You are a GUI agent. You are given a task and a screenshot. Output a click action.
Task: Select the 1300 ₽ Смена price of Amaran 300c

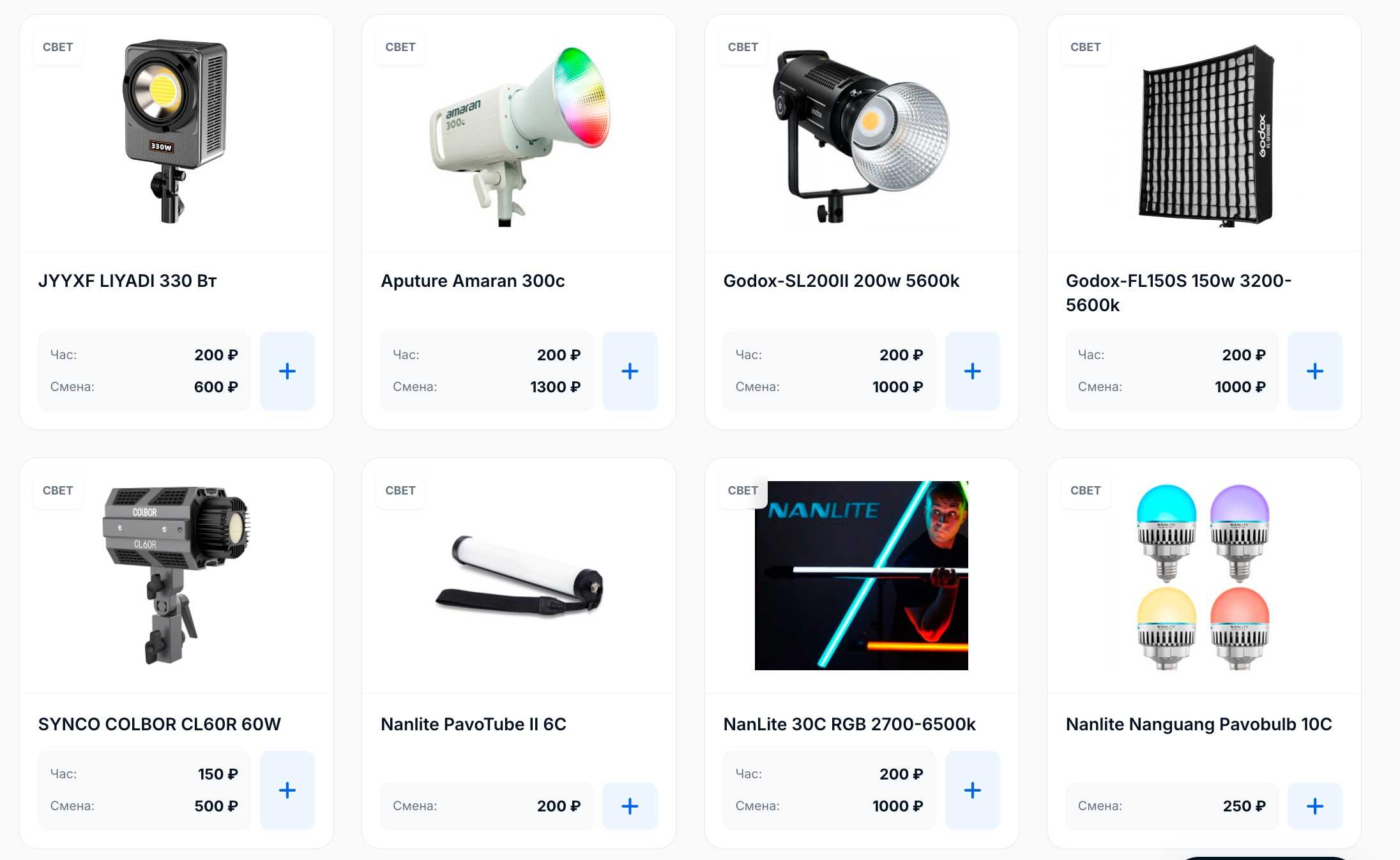[555, 387]
